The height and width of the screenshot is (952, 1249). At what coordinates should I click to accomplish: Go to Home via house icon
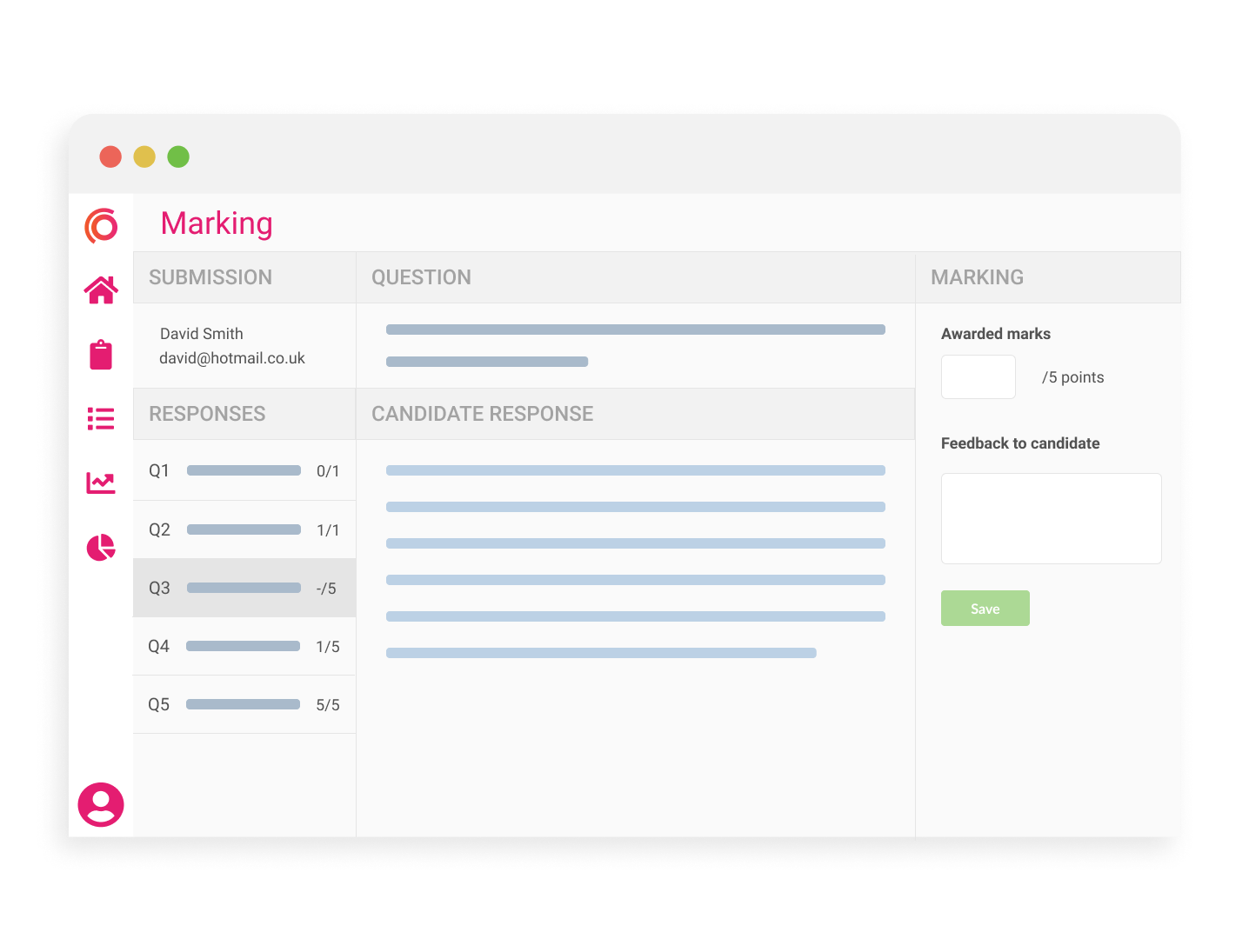click(101, 290)
